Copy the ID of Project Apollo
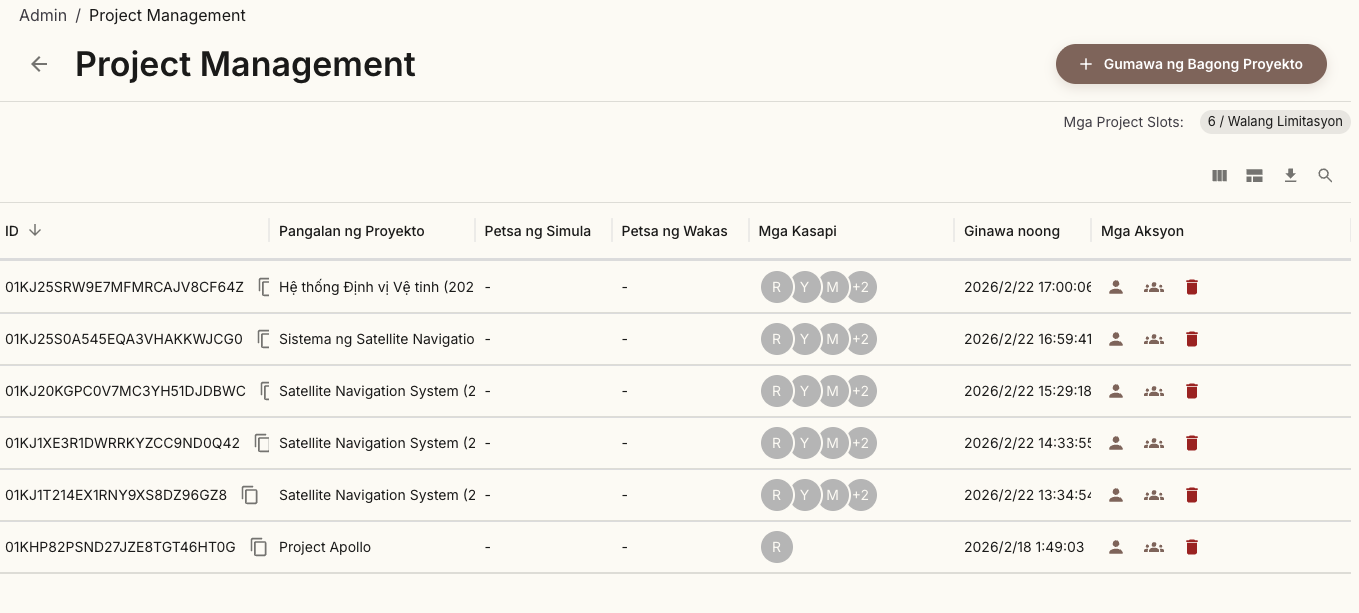This screenshot has width=1359, height=613. [258, 547]
